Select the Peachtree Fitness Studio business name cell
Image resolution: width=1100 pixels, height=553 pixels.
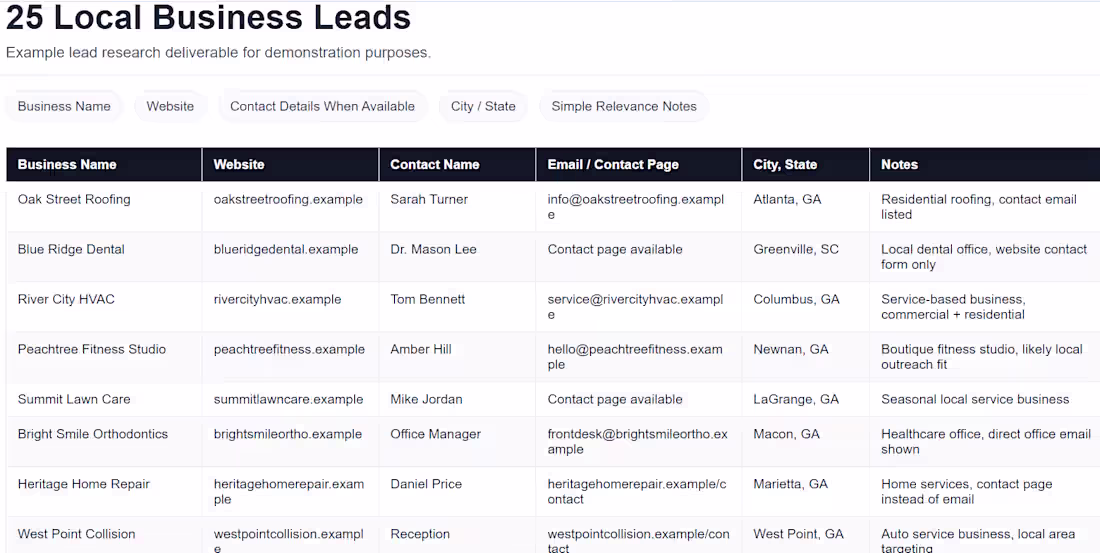[x=92, y=349]
